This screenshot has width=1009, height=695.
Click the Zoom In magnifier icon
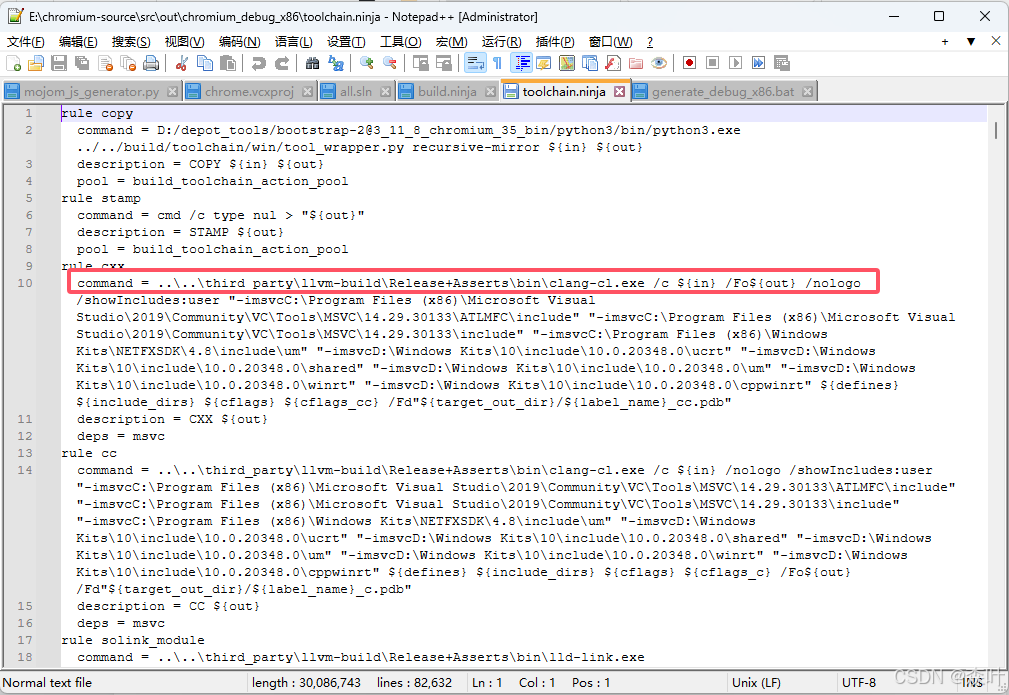[x=367, y=63]
